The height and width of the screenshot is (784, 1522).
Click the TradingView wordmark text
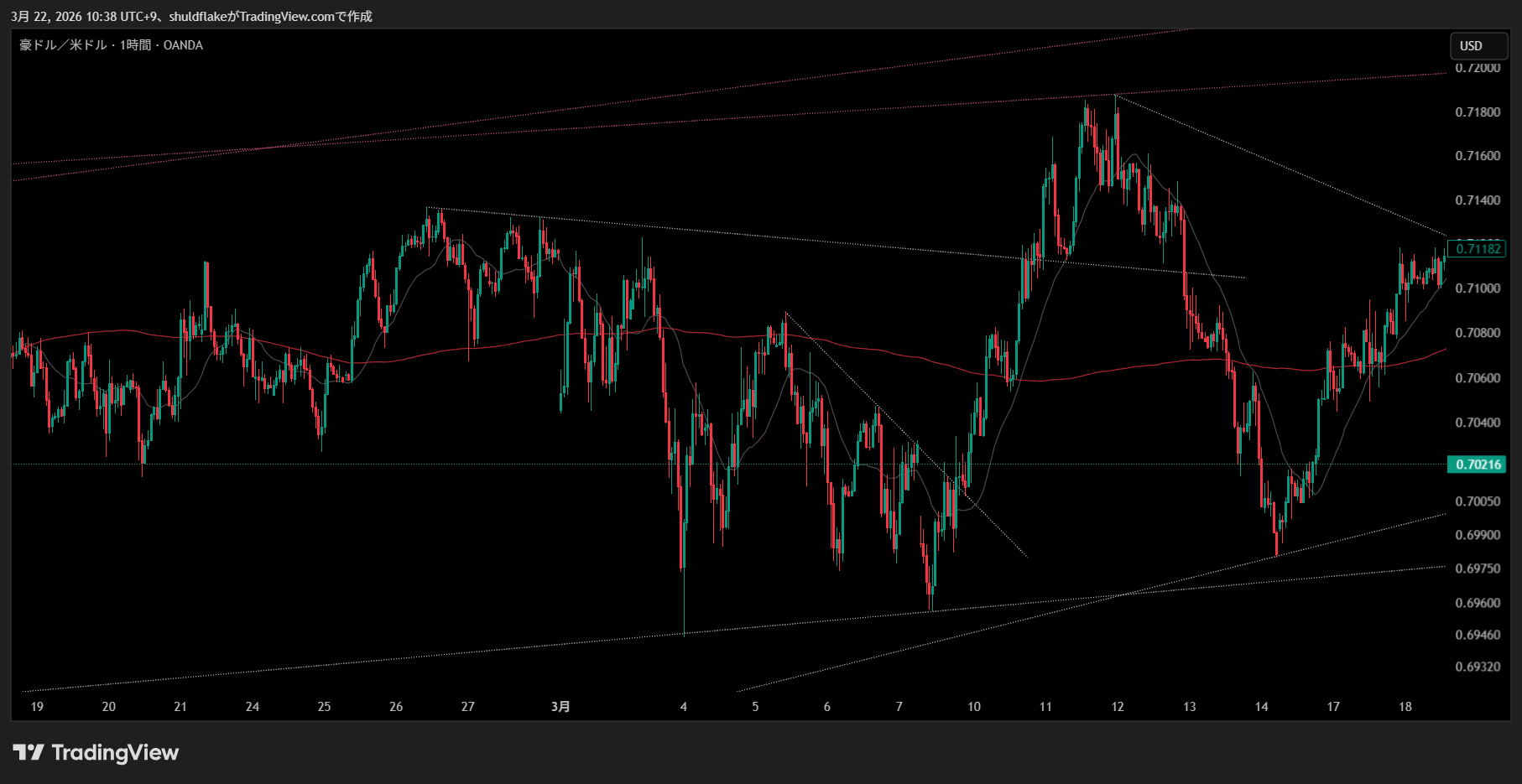(x=115, y=753)
